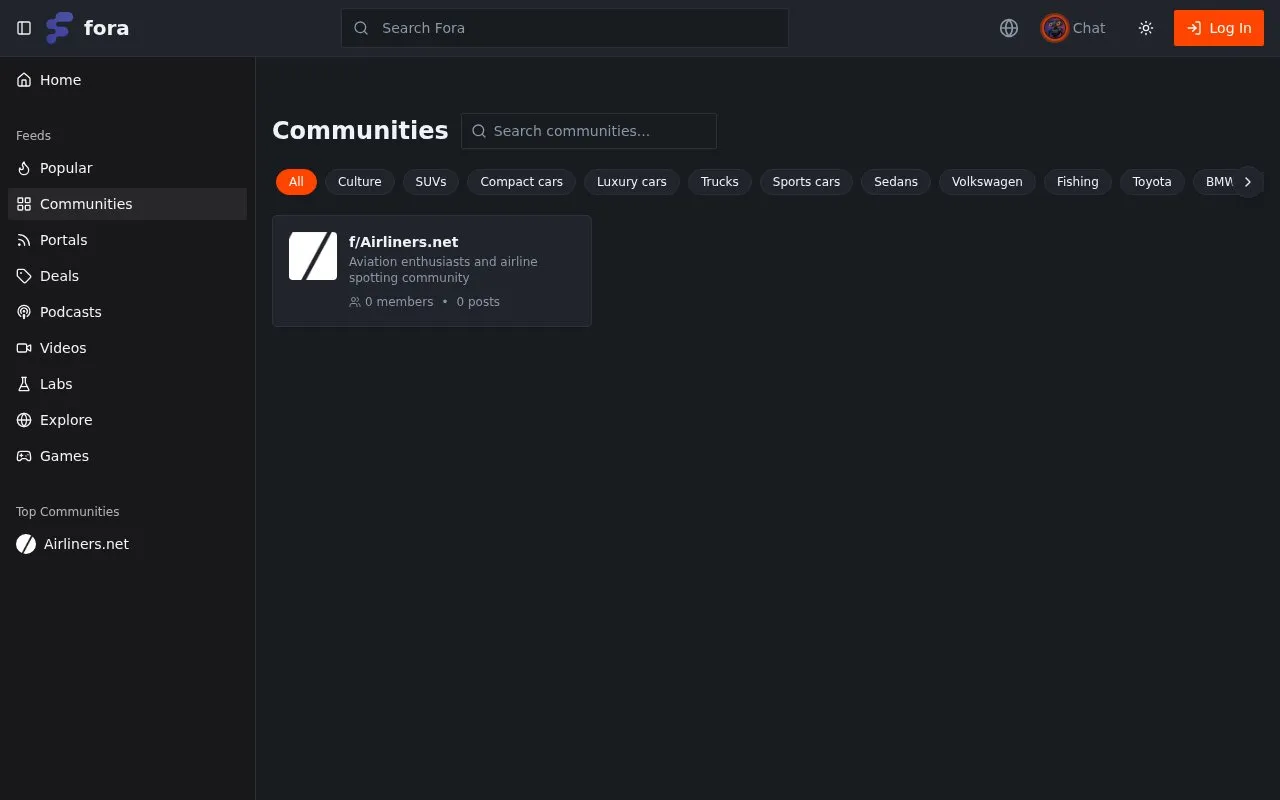Open the language globe icon

1009,28
